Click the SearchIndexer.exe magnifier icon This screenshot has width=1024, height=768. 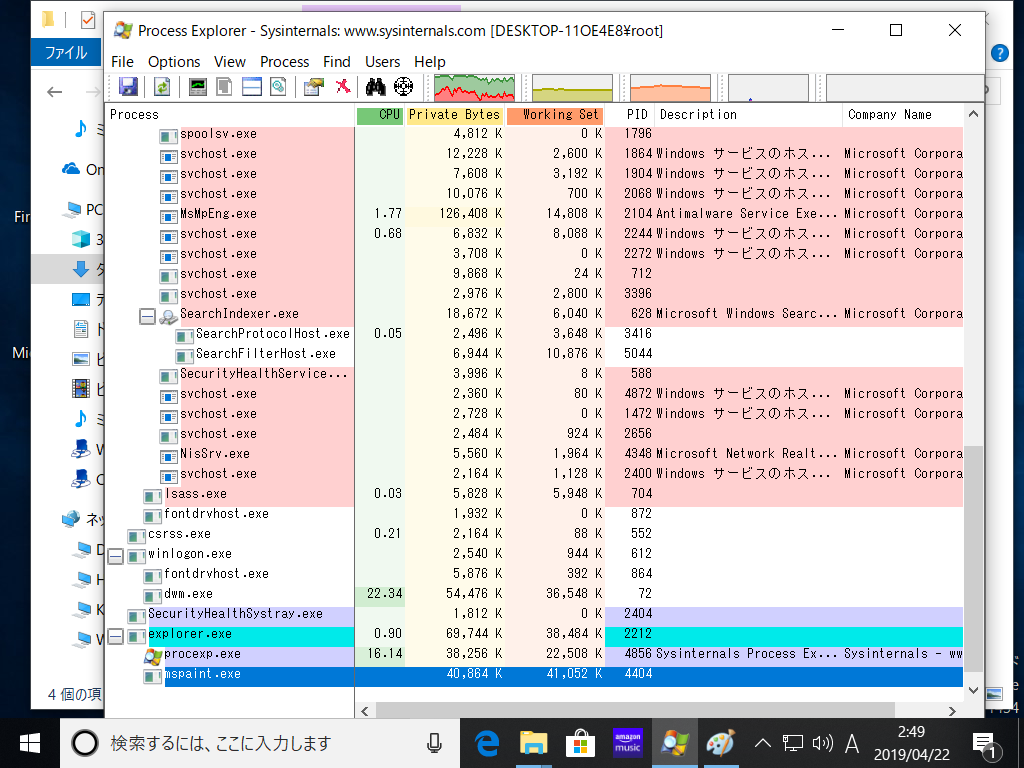[x=168, y=316]
